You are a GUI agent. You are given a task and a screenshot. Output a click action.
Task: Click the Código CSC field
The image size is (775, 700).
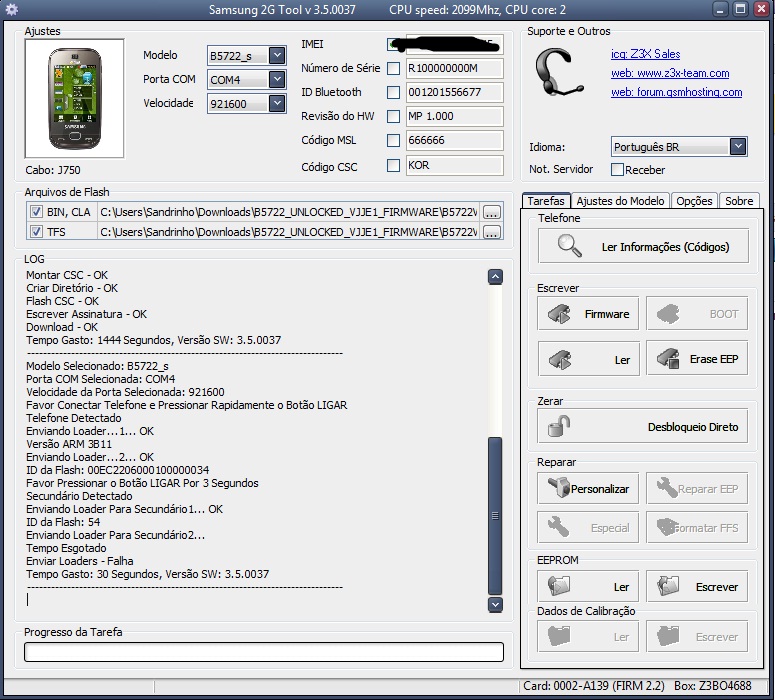click(x=454, y=165)
